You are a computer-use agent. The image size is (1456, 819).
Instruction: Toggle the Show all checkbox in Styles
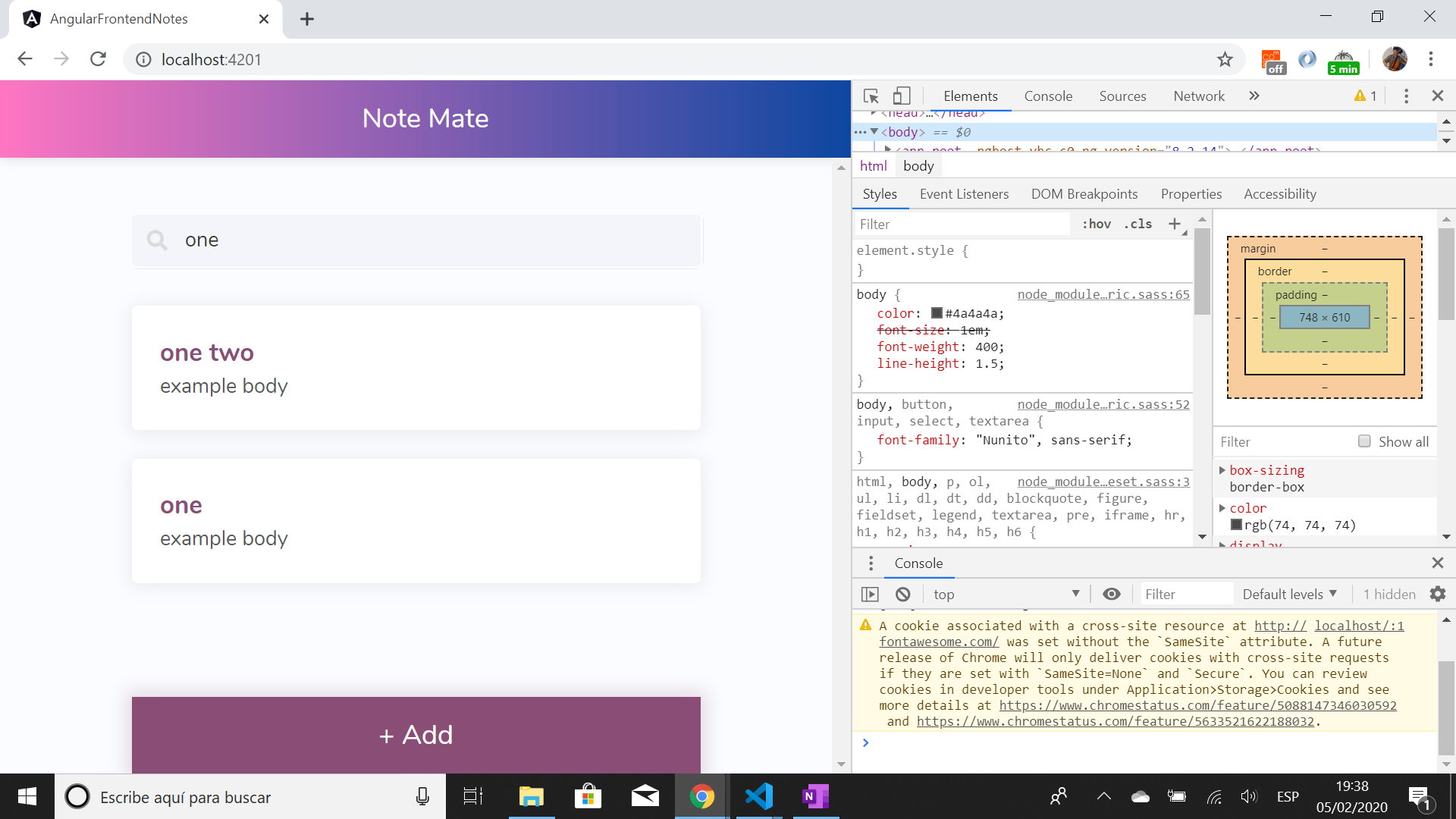(1362, 441)
